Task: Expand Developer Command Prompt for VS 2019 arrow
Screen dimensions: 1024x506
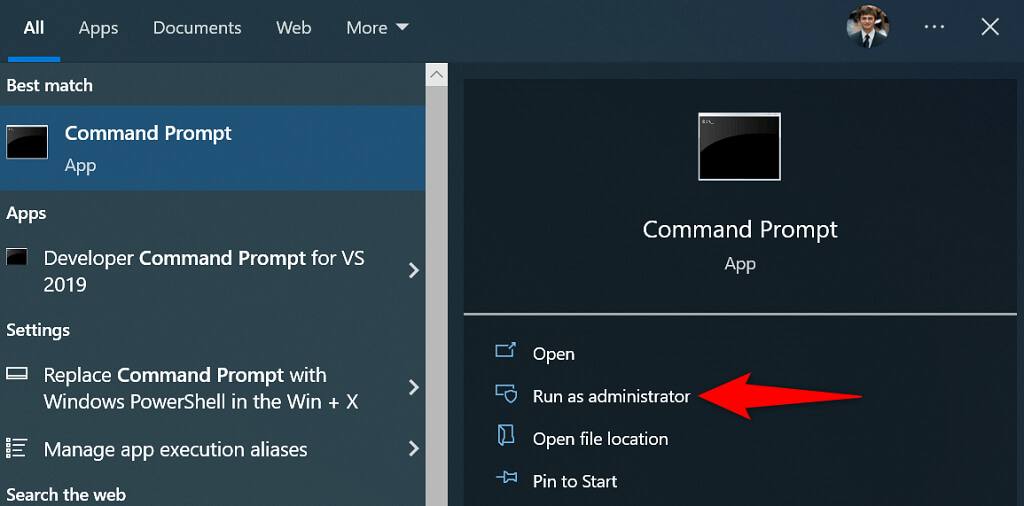Action: [x=413, y=270]
